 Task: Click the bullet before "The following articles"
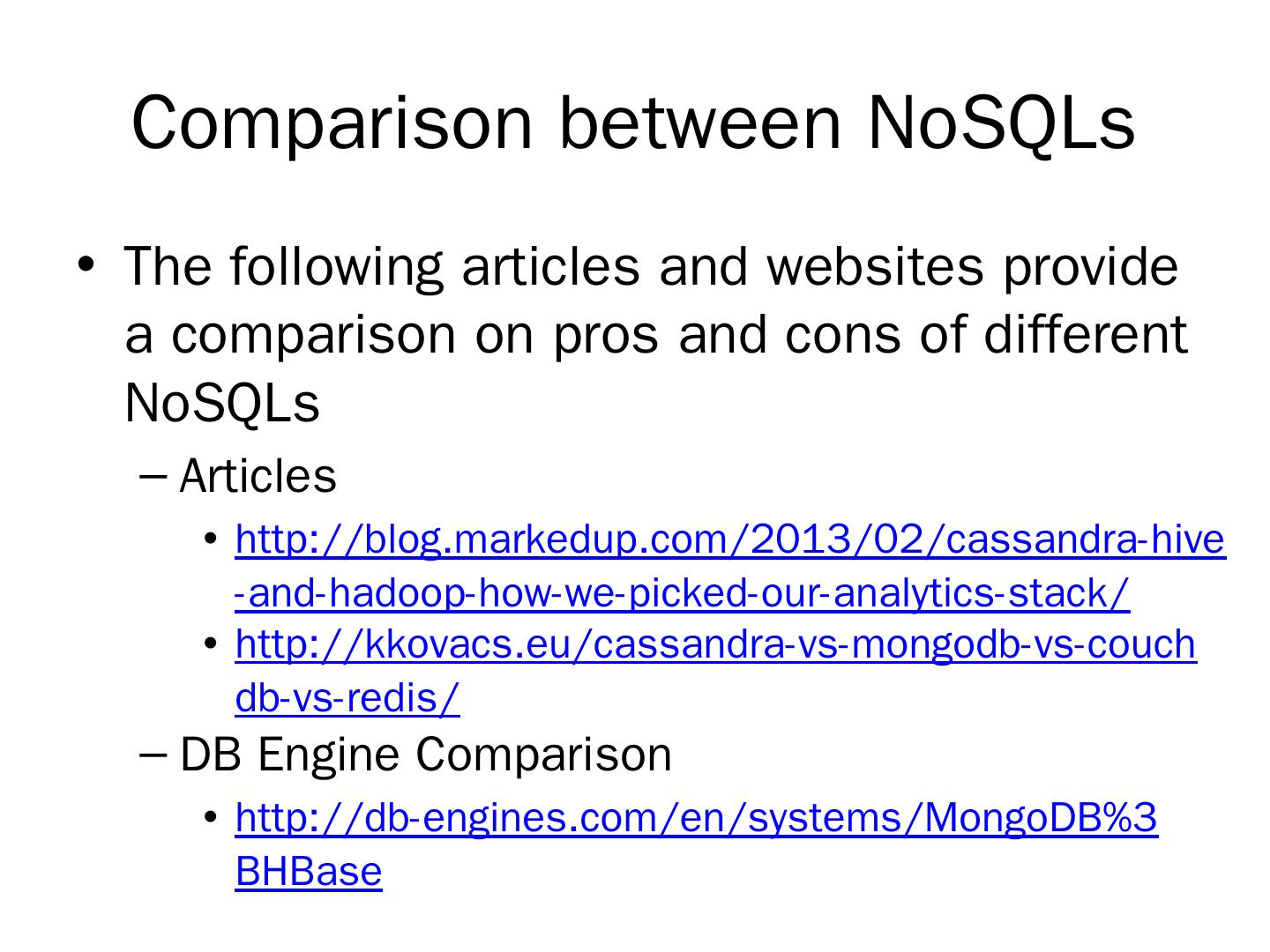pos(86,264)
